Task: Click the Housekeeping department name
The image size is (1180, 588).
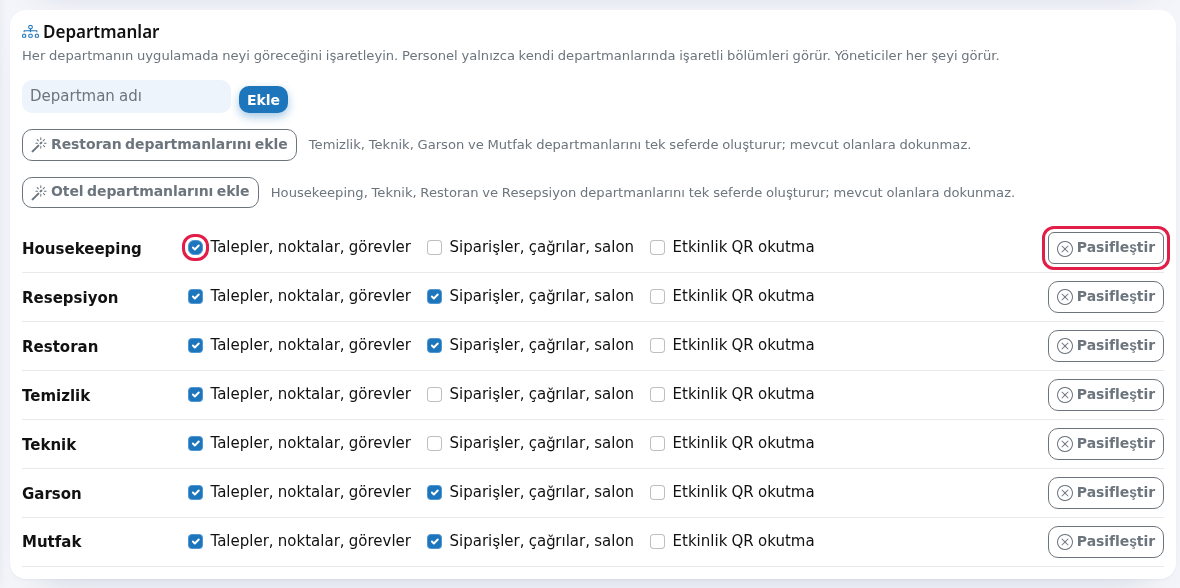Action: tap(82, 248)
